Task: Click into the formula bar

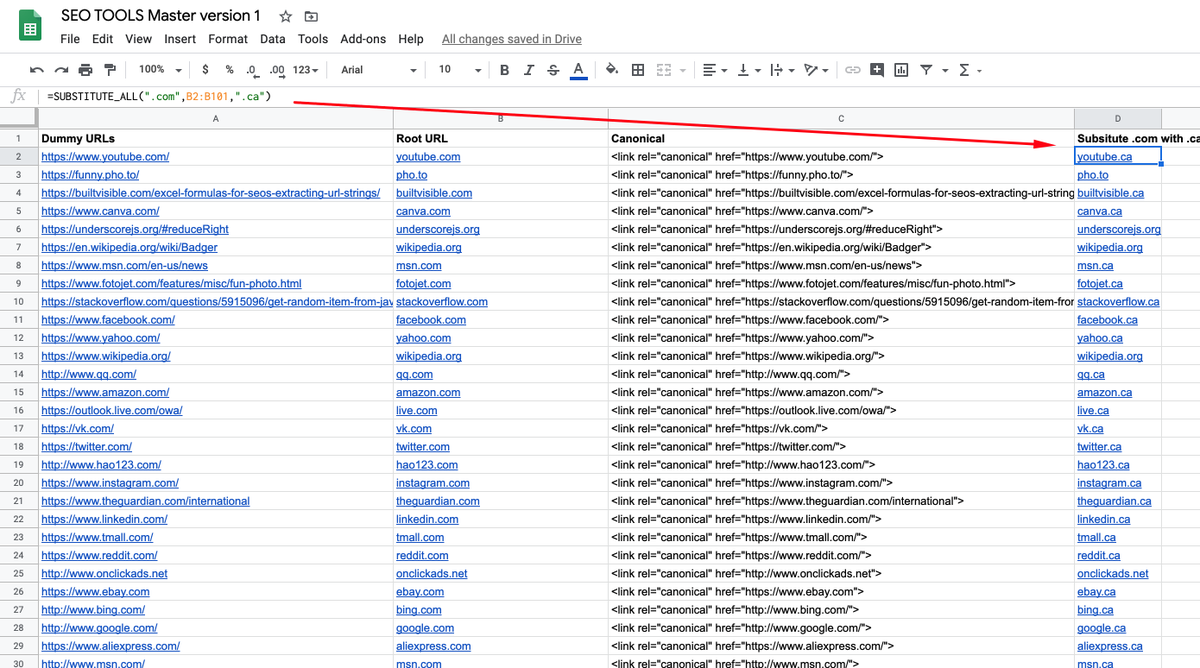Action: point(620,96)
